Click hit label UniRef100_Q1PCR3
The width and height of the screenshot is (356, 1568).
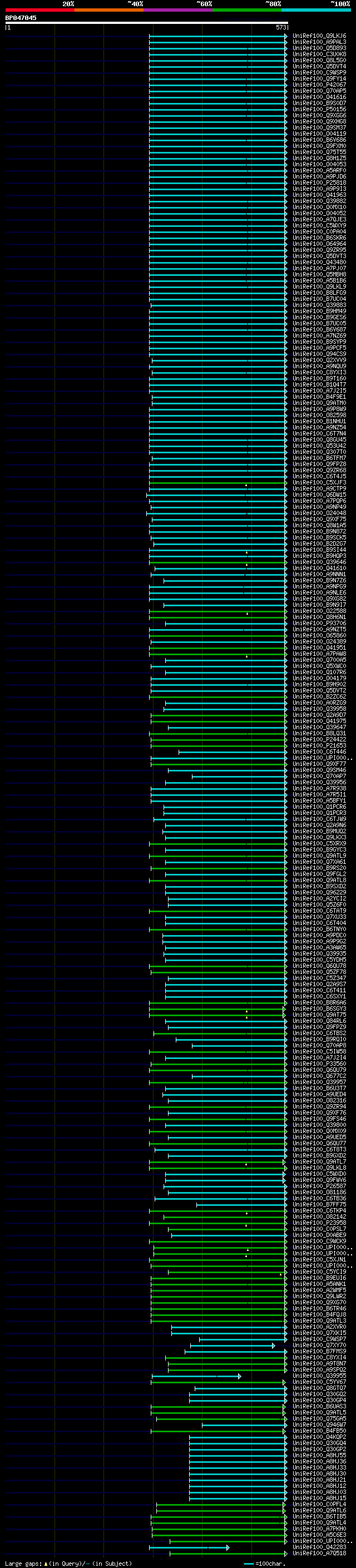tap(319, 813)
